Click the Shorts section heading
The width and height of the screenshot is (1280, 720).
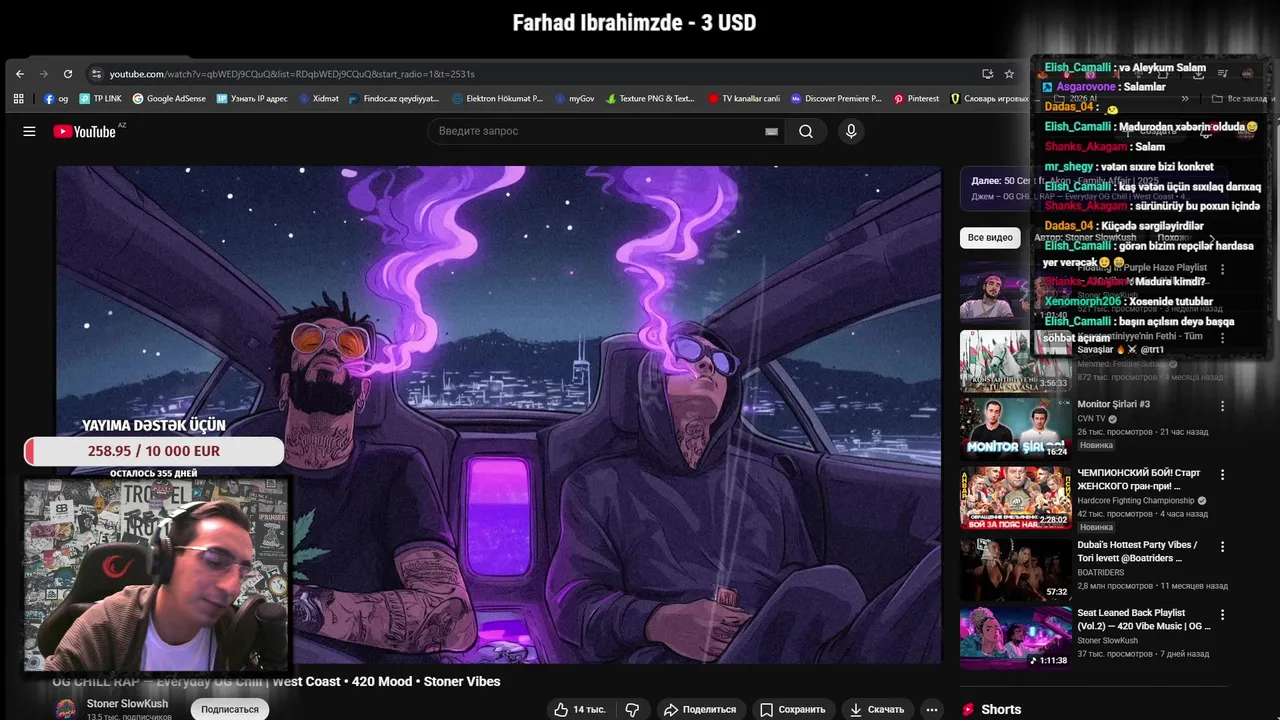tap(1001, 709)
